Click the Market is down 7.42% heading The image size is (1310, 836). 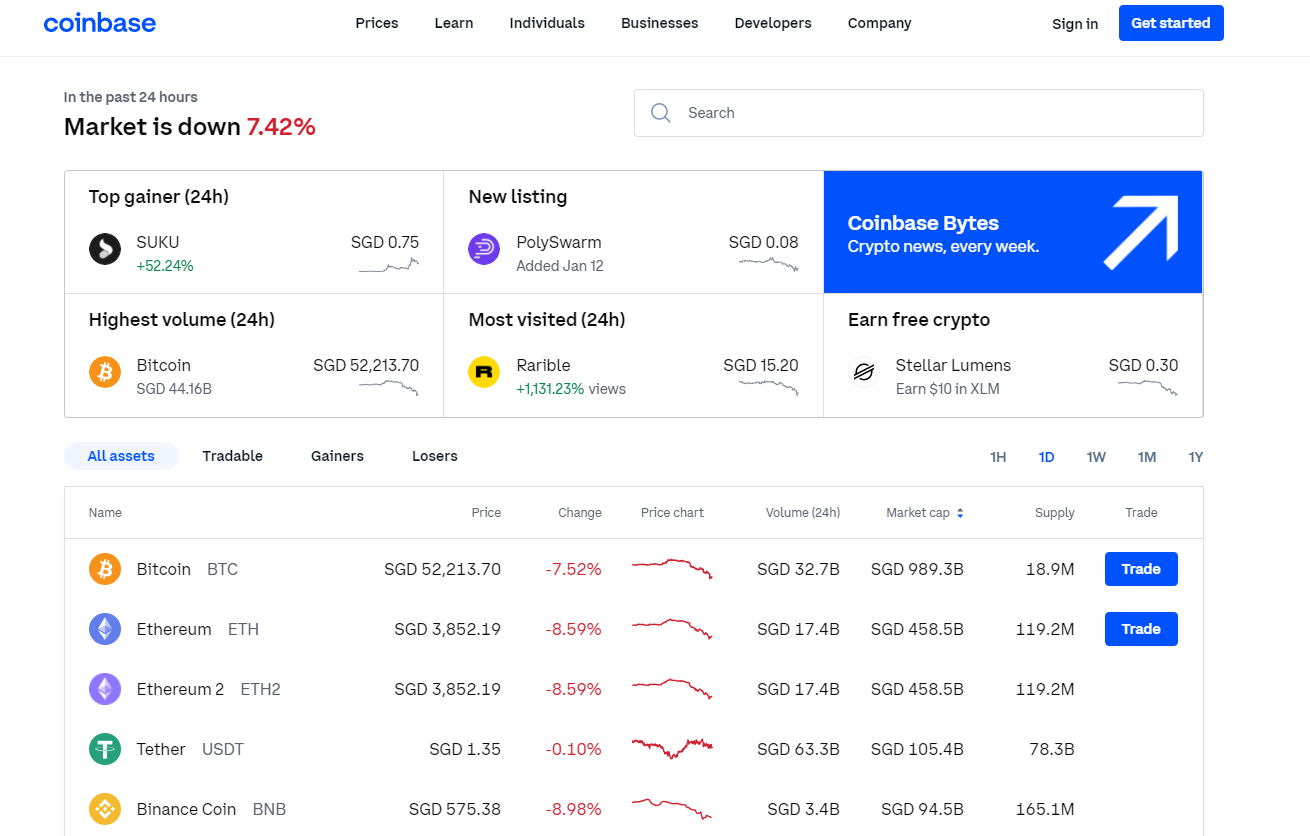coord(190,127)
